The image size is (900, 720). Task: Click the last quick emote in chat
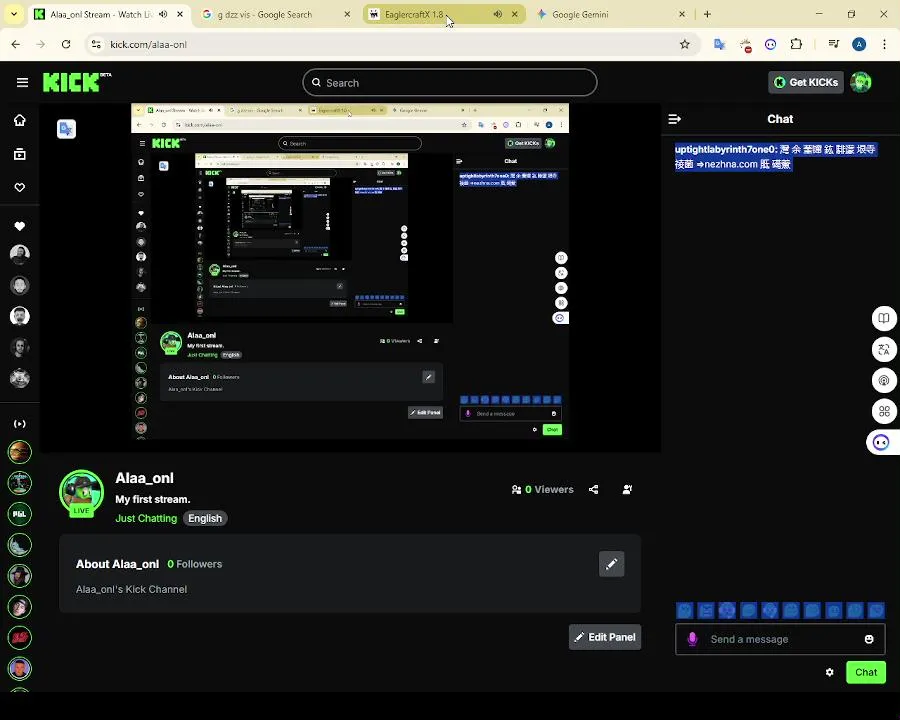pos(876,610)
